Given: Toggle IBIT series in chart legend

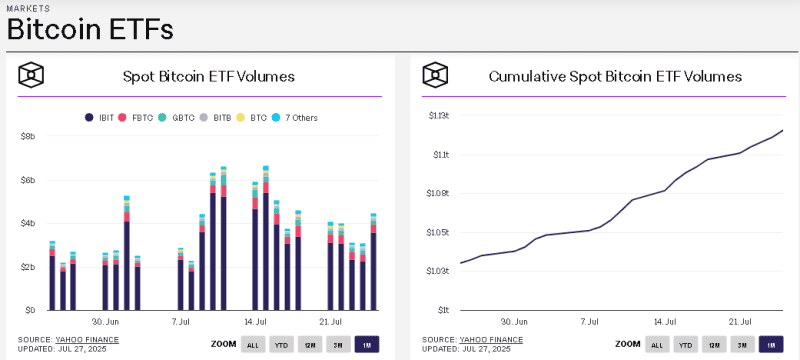Looking at the screenshot, I should pyautogui.click(x=99, y=118).
